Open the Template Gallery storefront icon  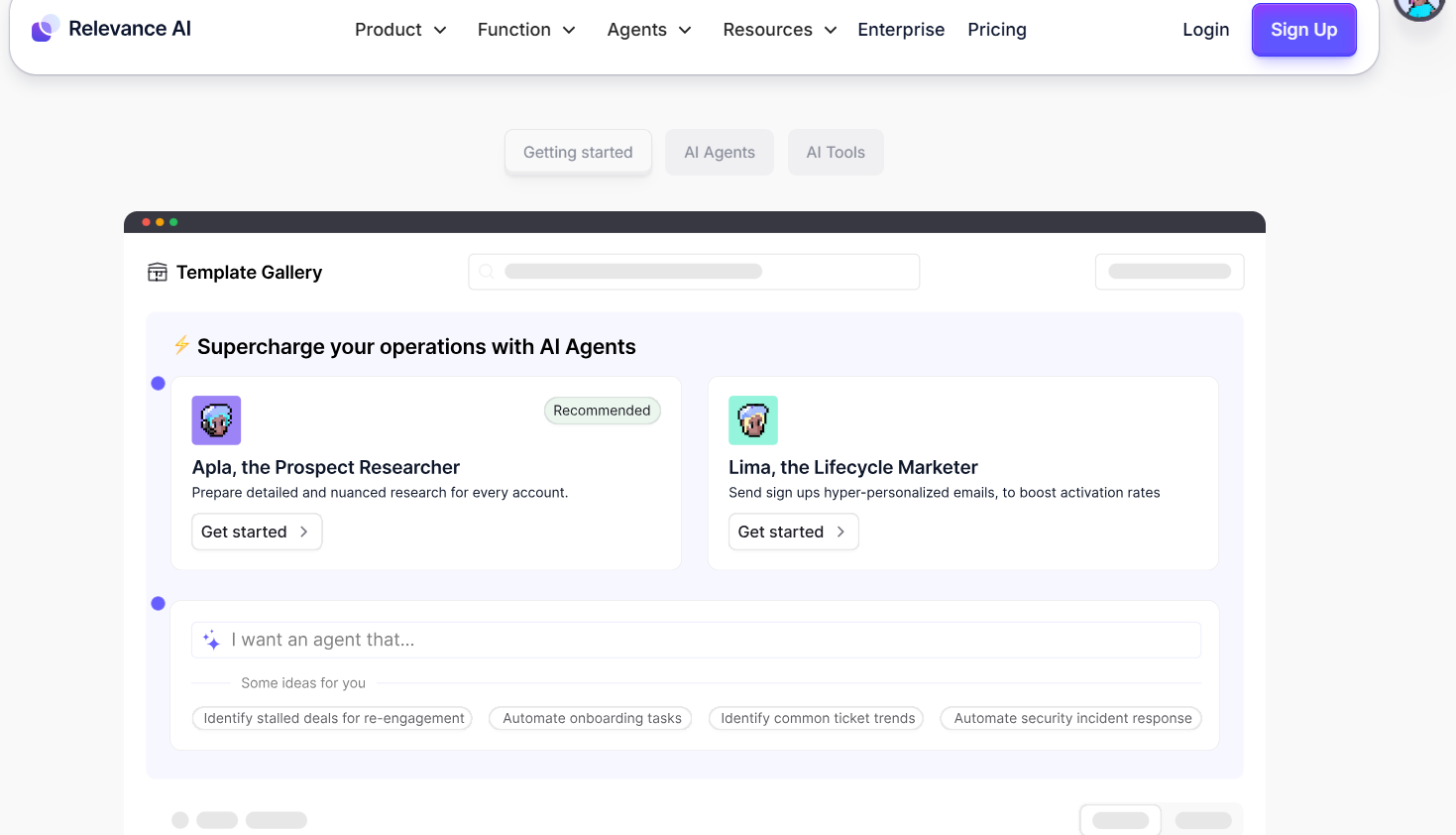point(158,273)
